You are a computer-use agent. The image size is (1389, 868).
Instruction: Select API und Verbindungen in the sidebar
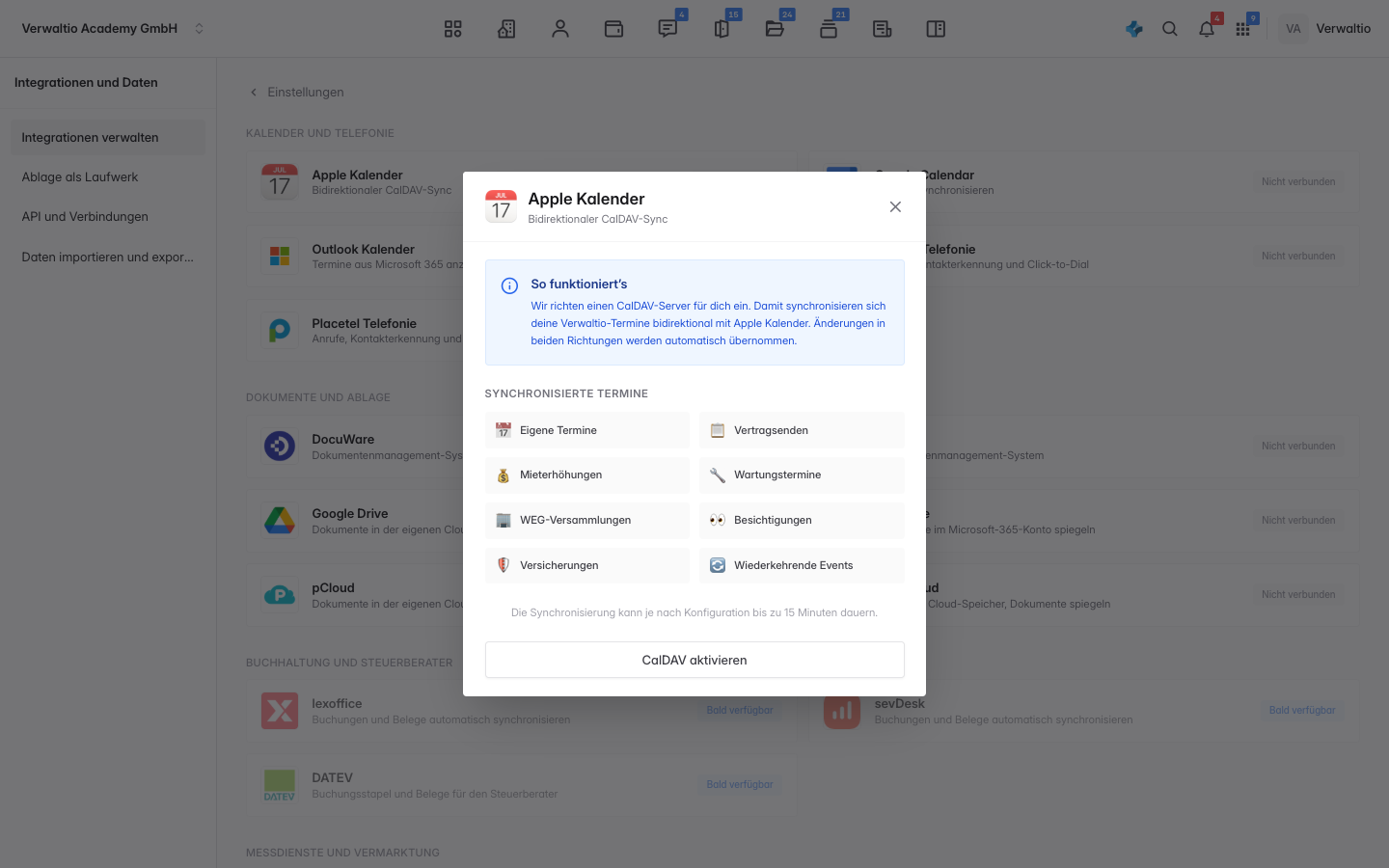point(108,217)
